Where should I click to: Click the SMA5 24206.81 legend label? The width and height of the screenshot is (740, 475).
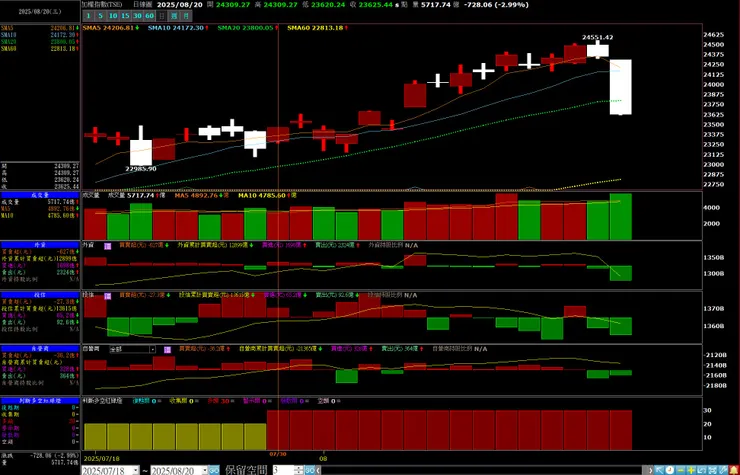tap(111, 28)
